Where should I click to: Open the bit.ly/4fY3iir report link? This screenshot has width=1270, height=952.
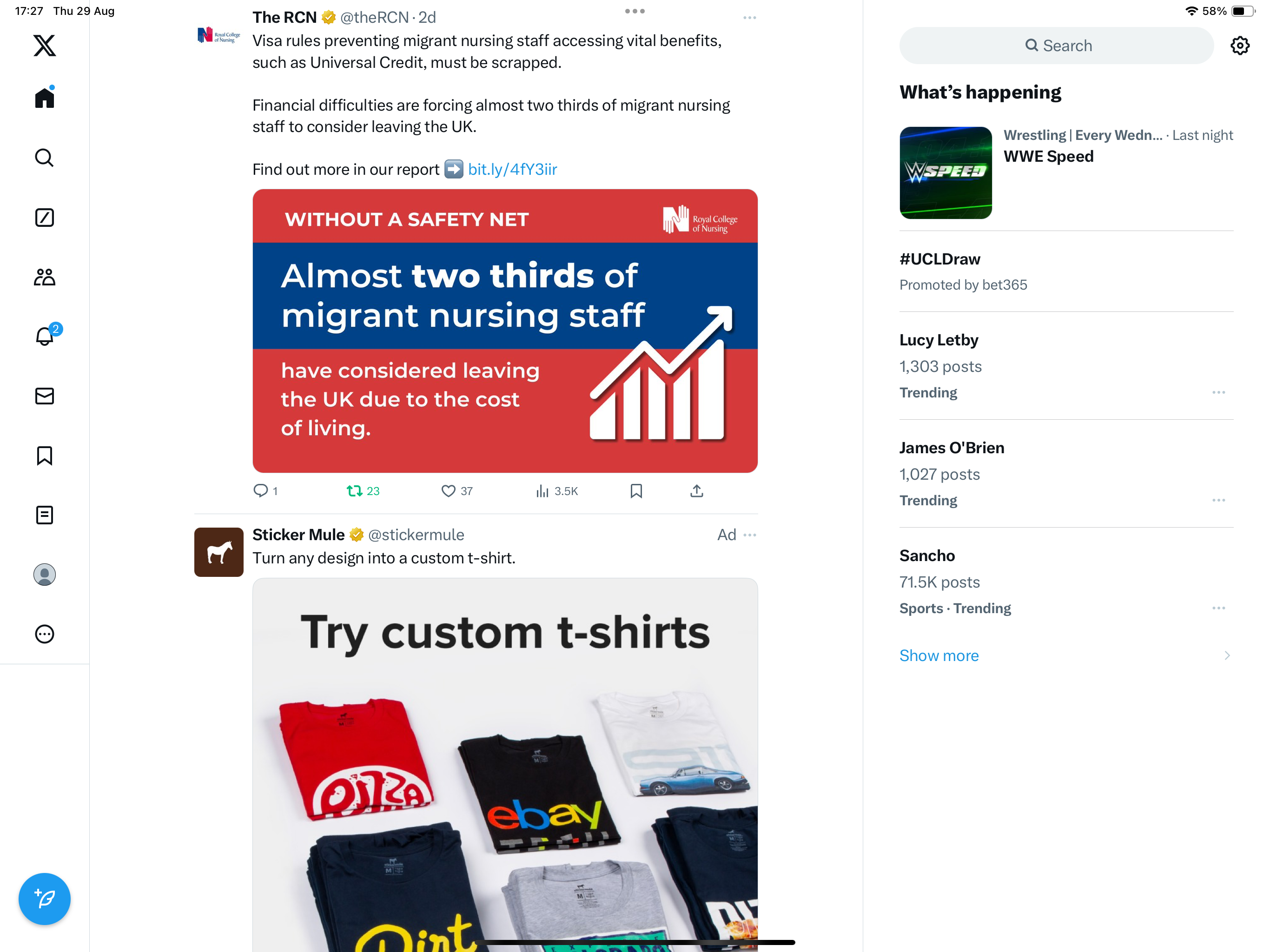pyautogui.click(x=512, y=169)
